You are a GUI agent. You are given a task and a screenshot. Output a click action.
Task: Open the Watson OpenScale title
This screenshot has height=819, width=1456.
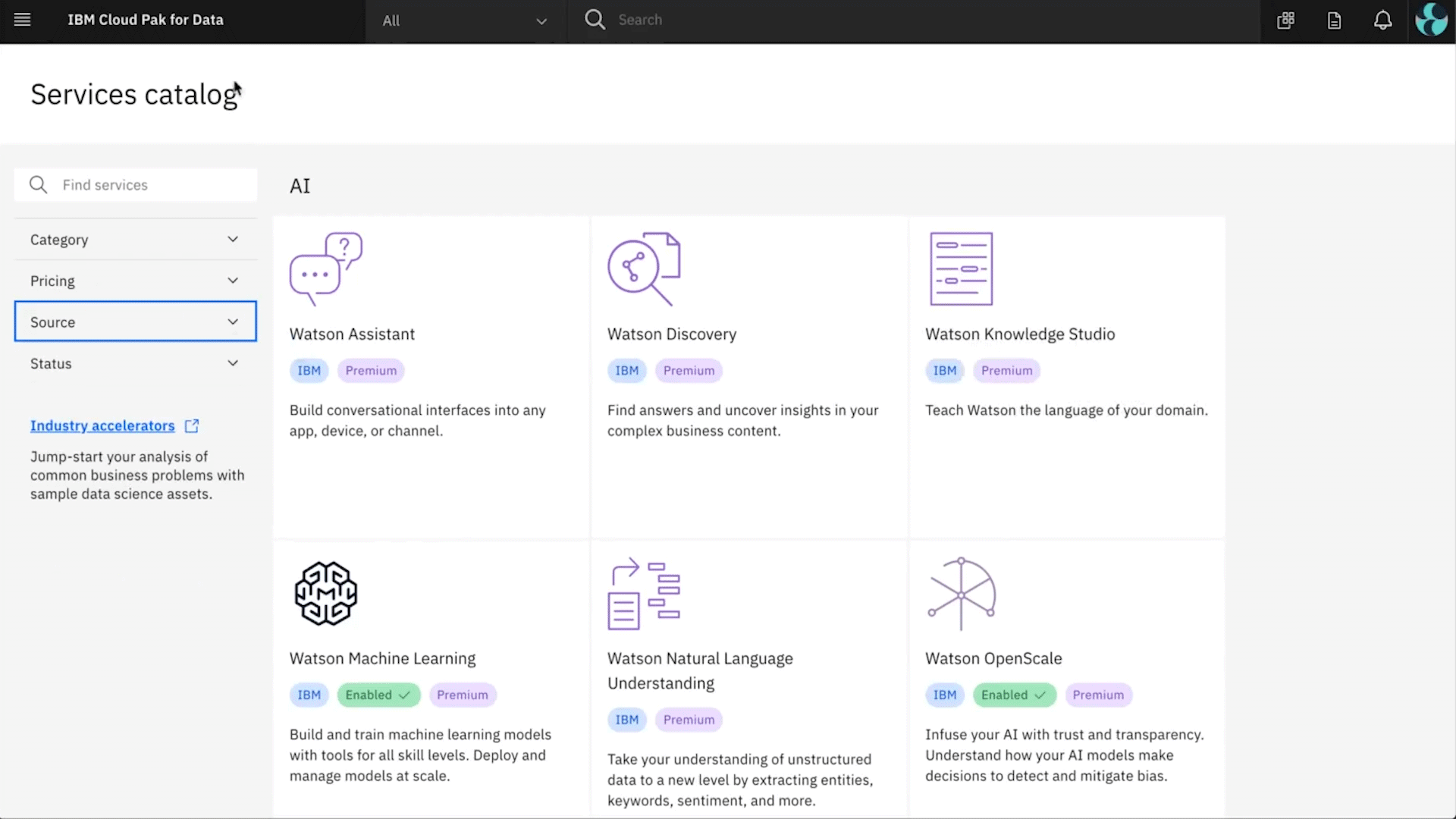(x=993, y=659)
